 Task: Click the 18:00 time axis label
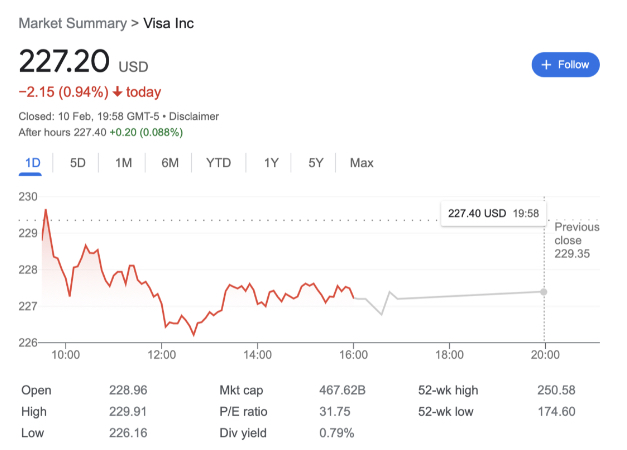click(449, 355)
